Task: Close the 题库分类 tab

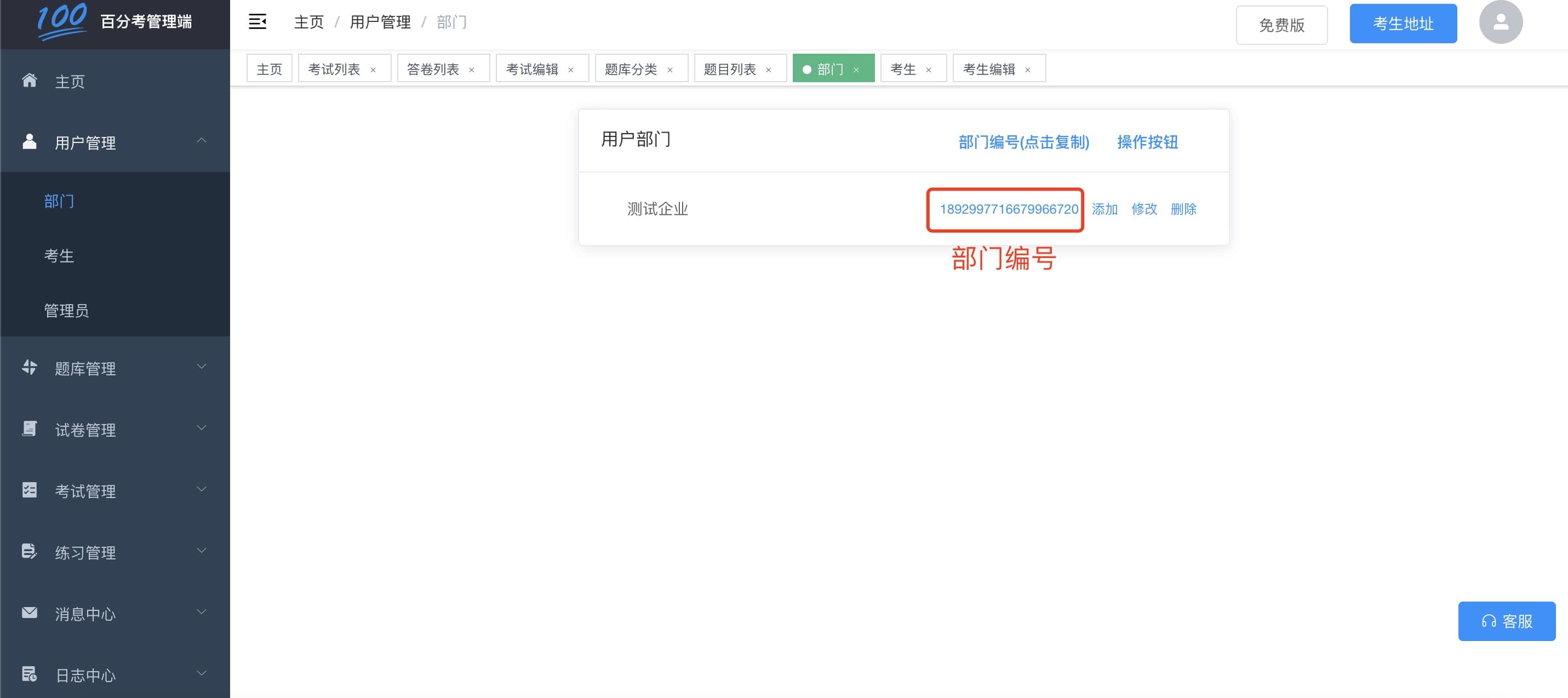Action: 669,70
